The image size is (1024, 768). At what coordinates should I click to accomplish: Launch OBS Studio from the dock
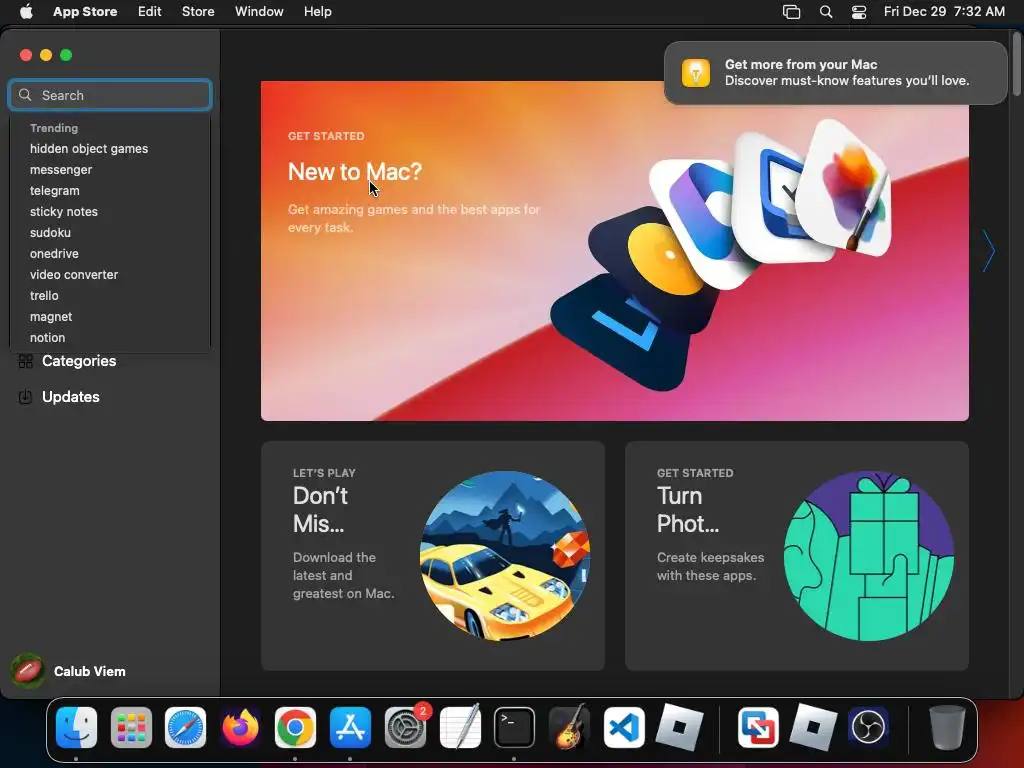868,727
